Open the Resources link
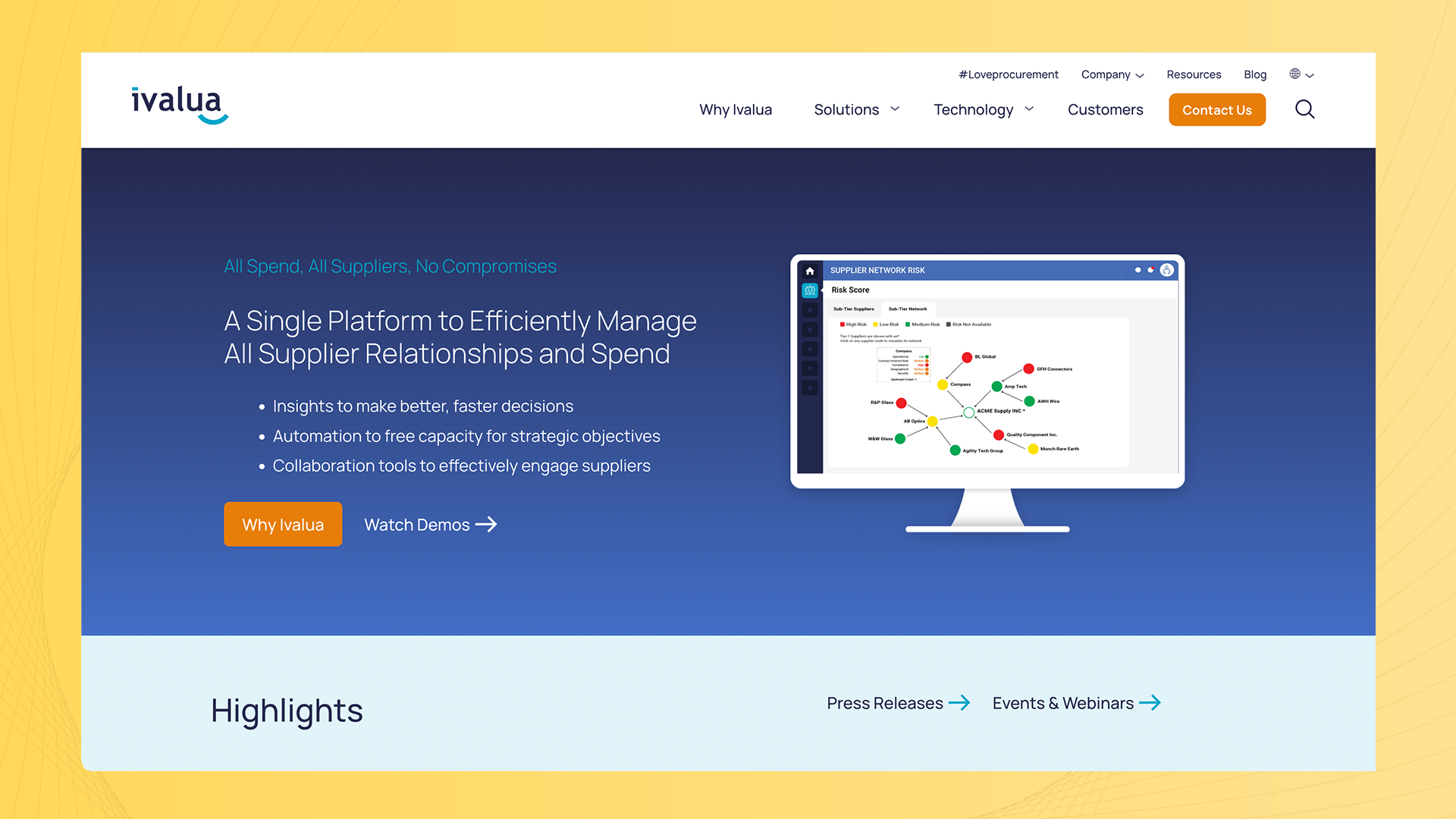 (1194, 74)
